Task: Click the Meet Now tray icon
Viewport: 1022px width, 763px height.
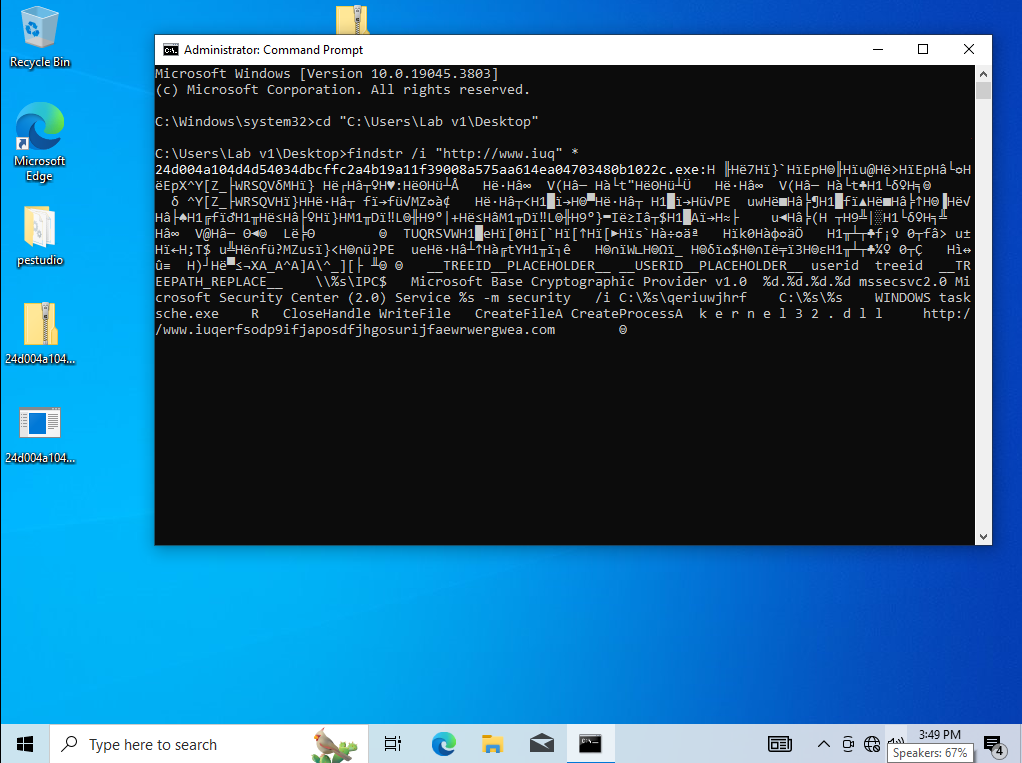Action: pos(847,743)
